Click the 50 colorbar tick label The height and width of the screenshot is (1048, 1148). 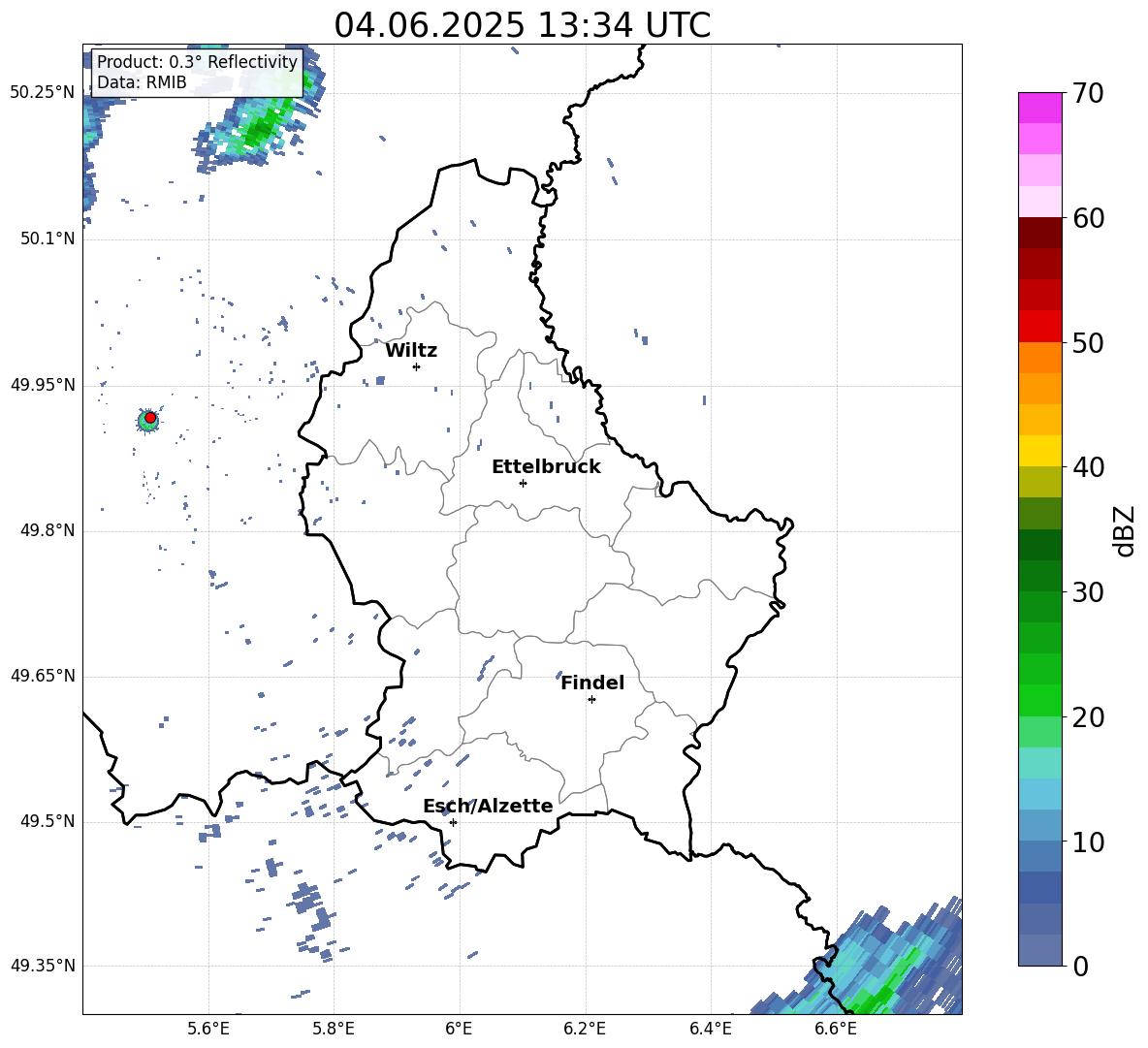tap(1088, 342)
